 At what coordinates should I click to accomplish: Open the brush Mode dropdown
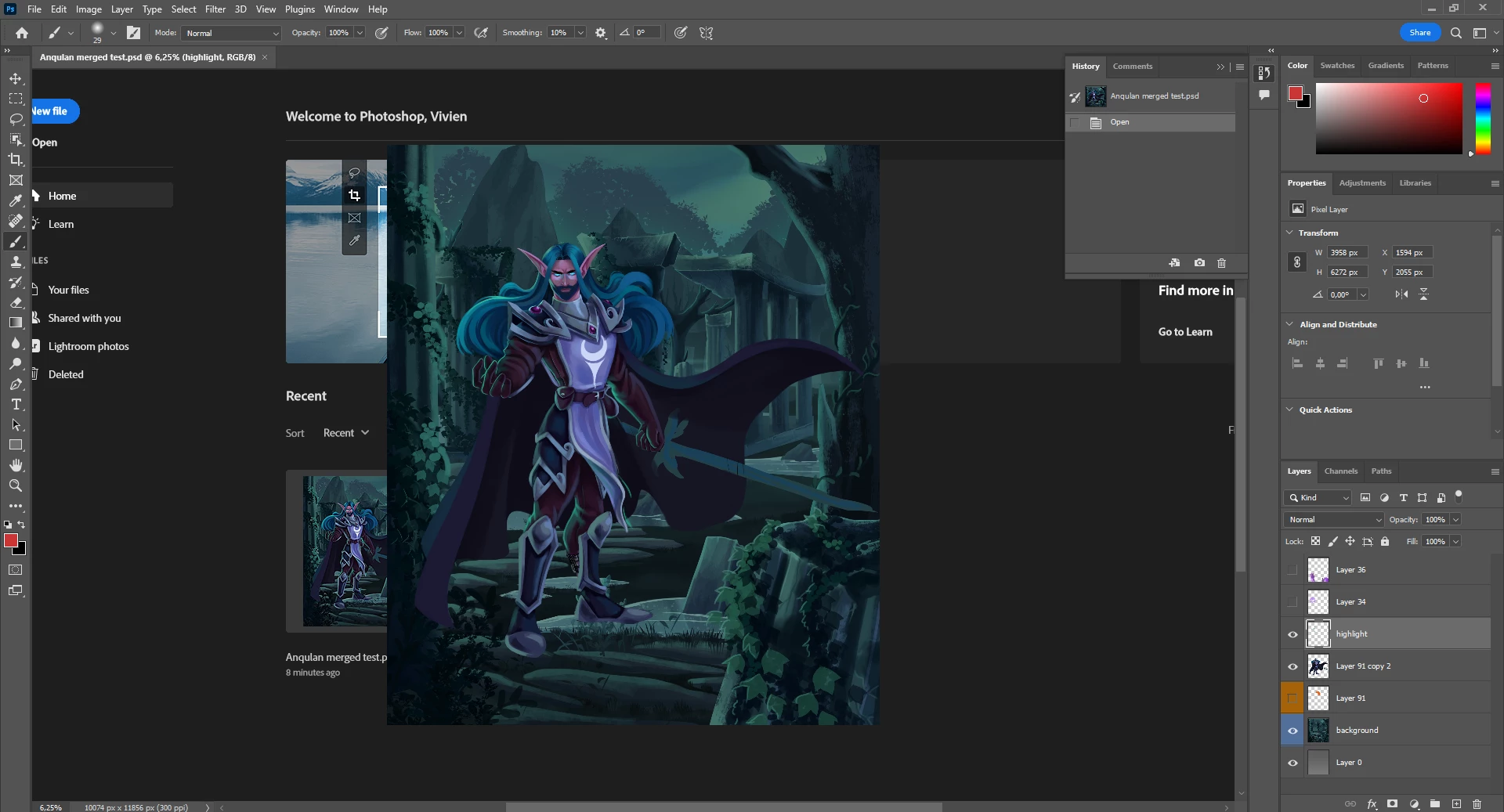231,33
